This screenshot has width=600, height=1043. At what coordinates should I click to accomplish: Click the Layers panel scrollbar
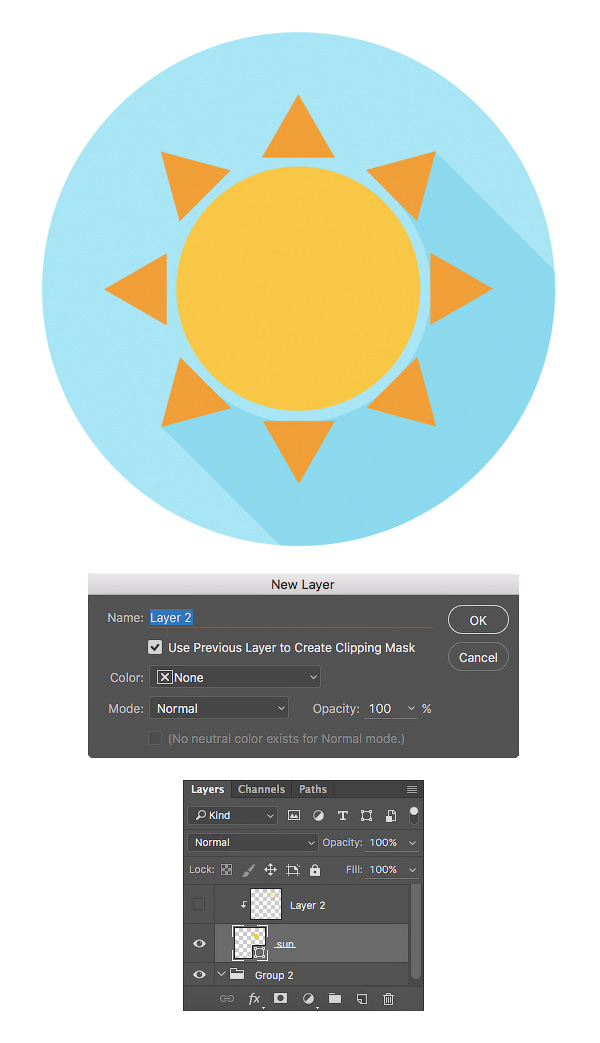[x=416, y=931]
